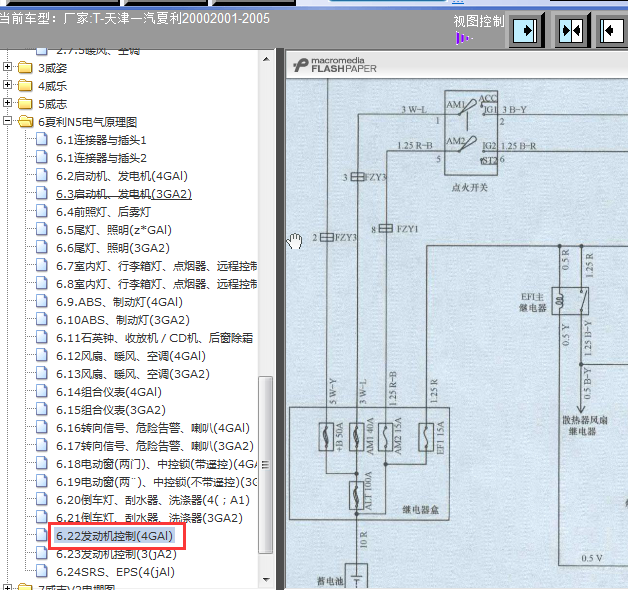This screenshot has width=628, height=590.
Task: Open 6.17转向信号、危险告警、喇叭(3GA2)
Action: [155, 446]
